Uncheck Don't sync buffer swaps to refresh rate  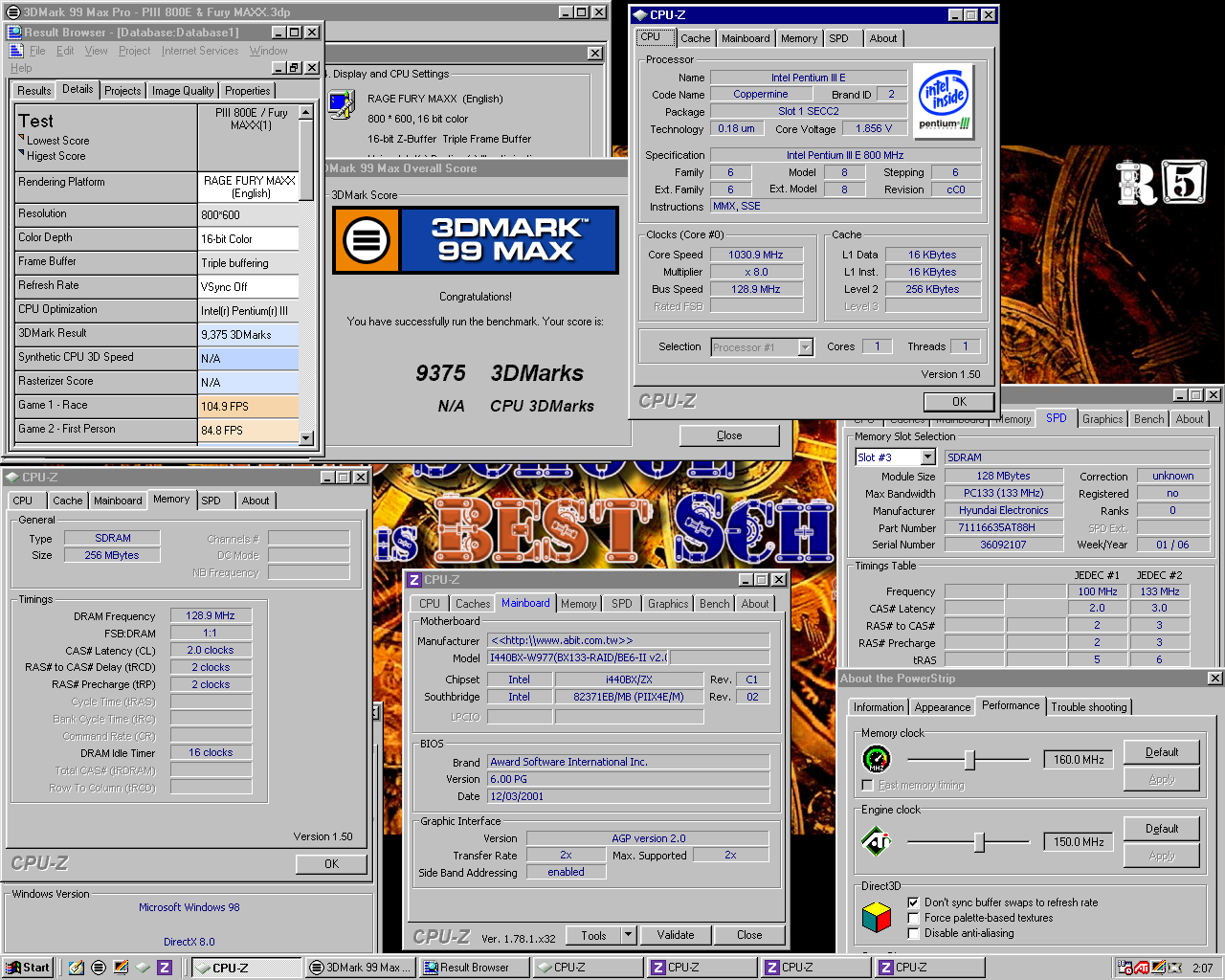pos(913,902)
